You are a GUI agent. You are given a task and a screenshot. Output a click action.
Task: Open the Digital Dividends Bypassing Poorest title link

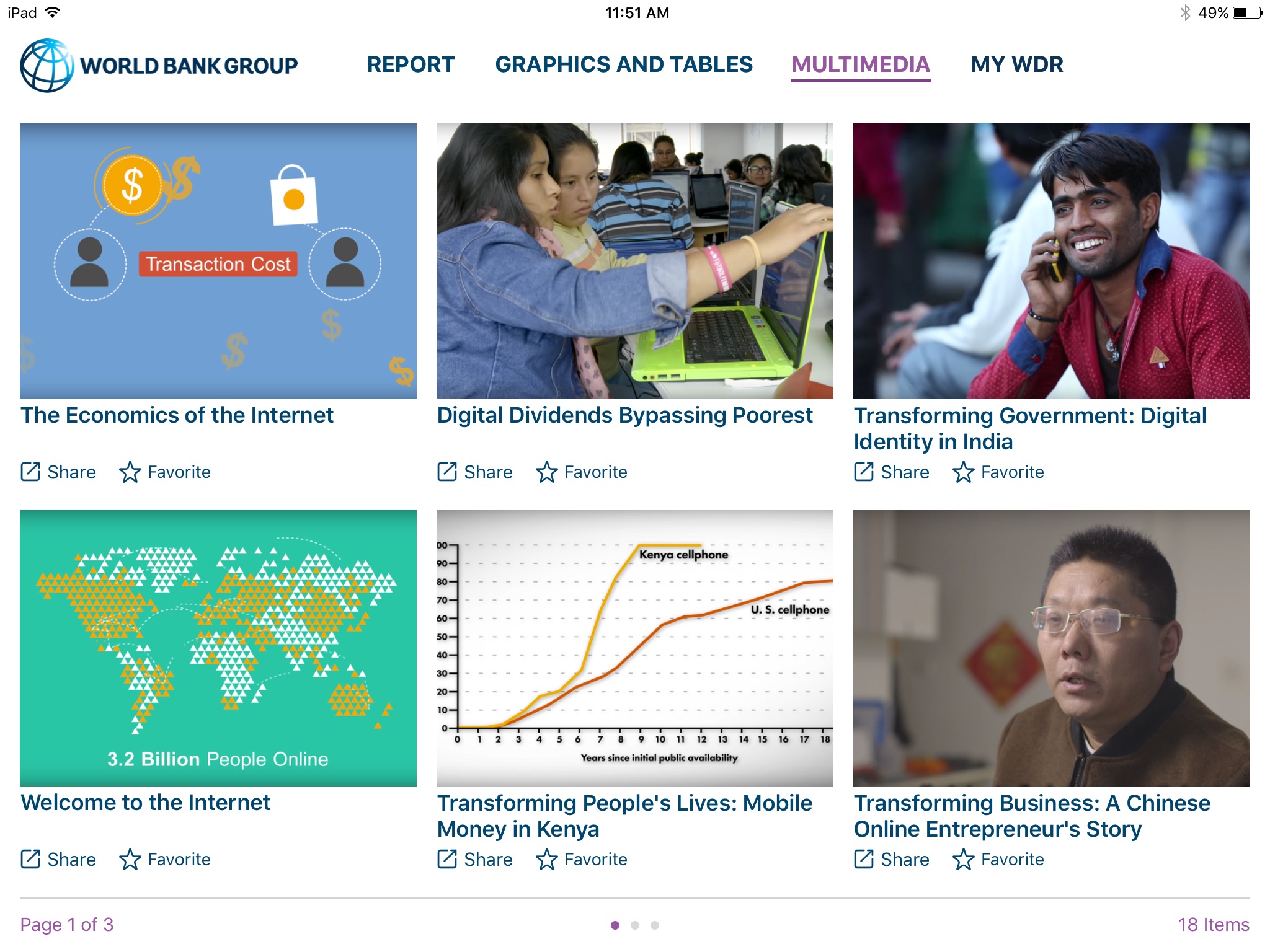point(624,415)
